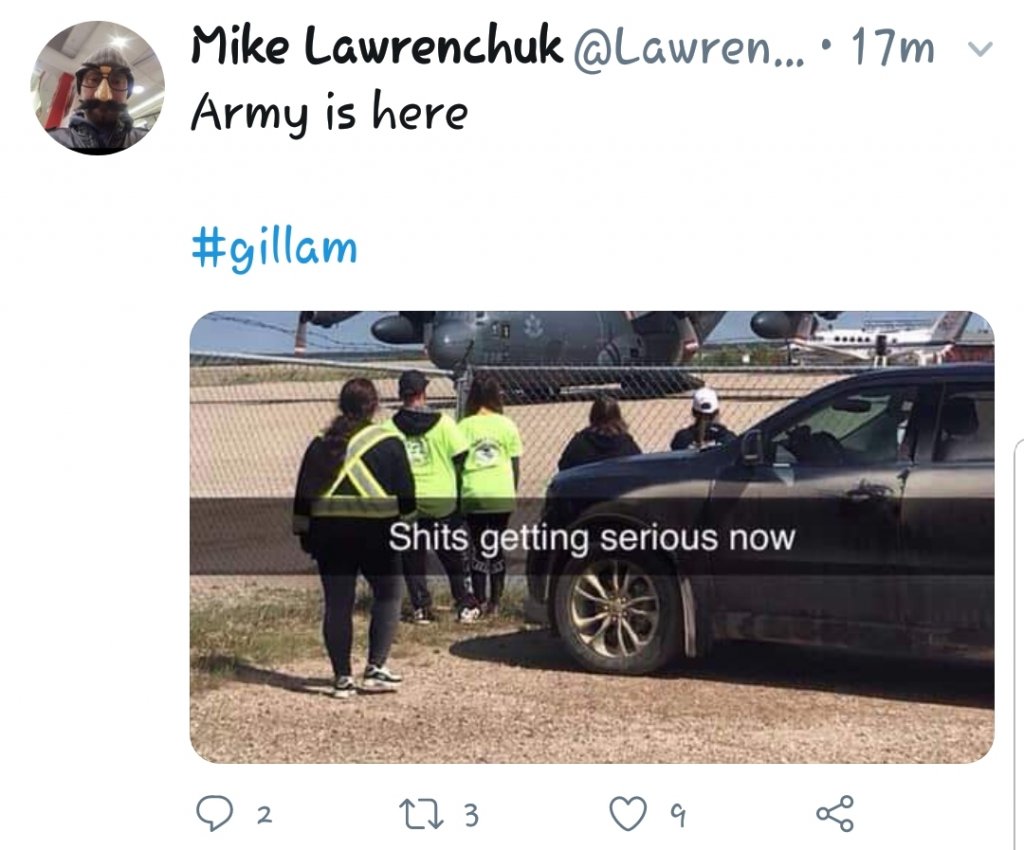Click the Mike Lawrenchuk display name

click(376, 46)
